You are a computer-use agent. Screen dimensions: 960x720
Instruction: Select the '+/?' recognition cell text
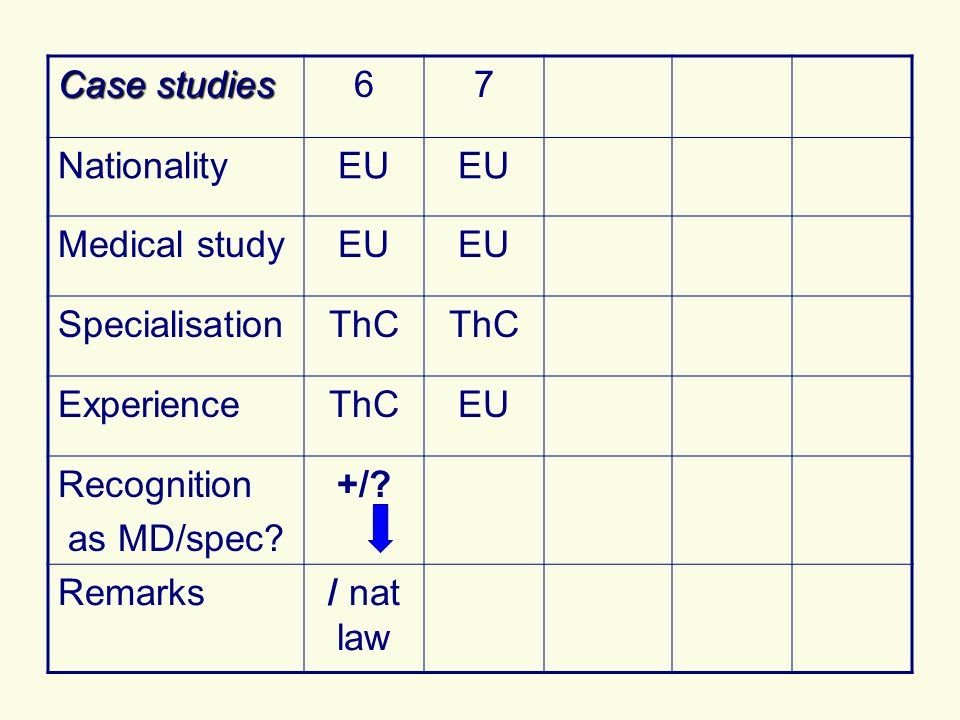(x=364, y=484)
